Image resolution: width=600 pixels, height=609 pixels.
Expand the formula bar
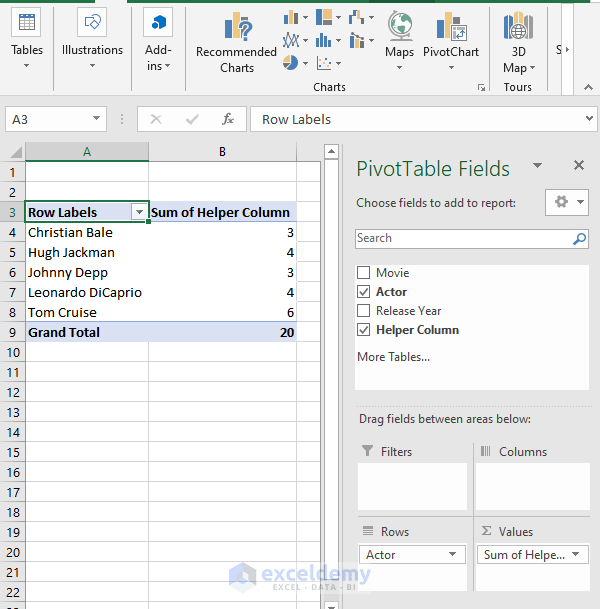(589, 118)
